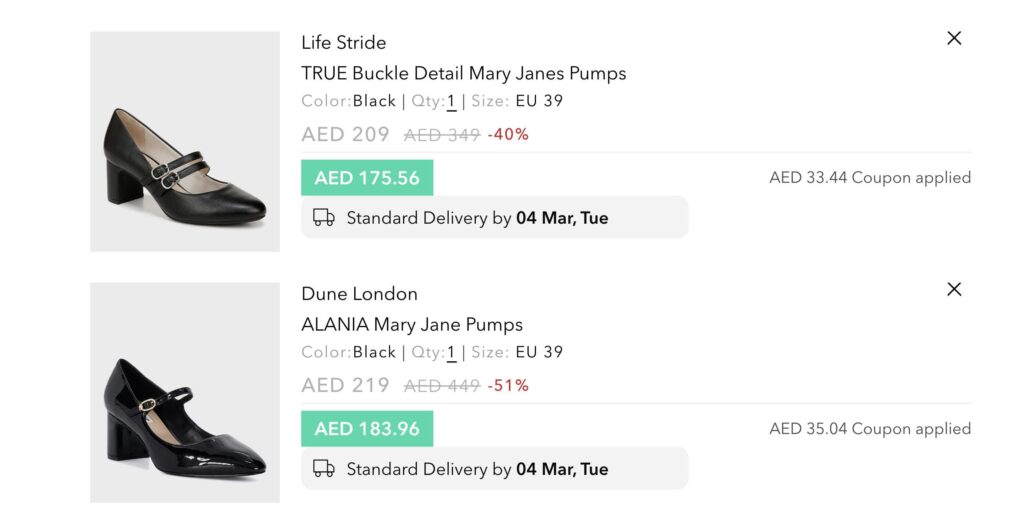Open Life Stride shoe product thumbnail
Image resolution: width=1024 pixels, height=515 pixels.
[x=185, y=141]
